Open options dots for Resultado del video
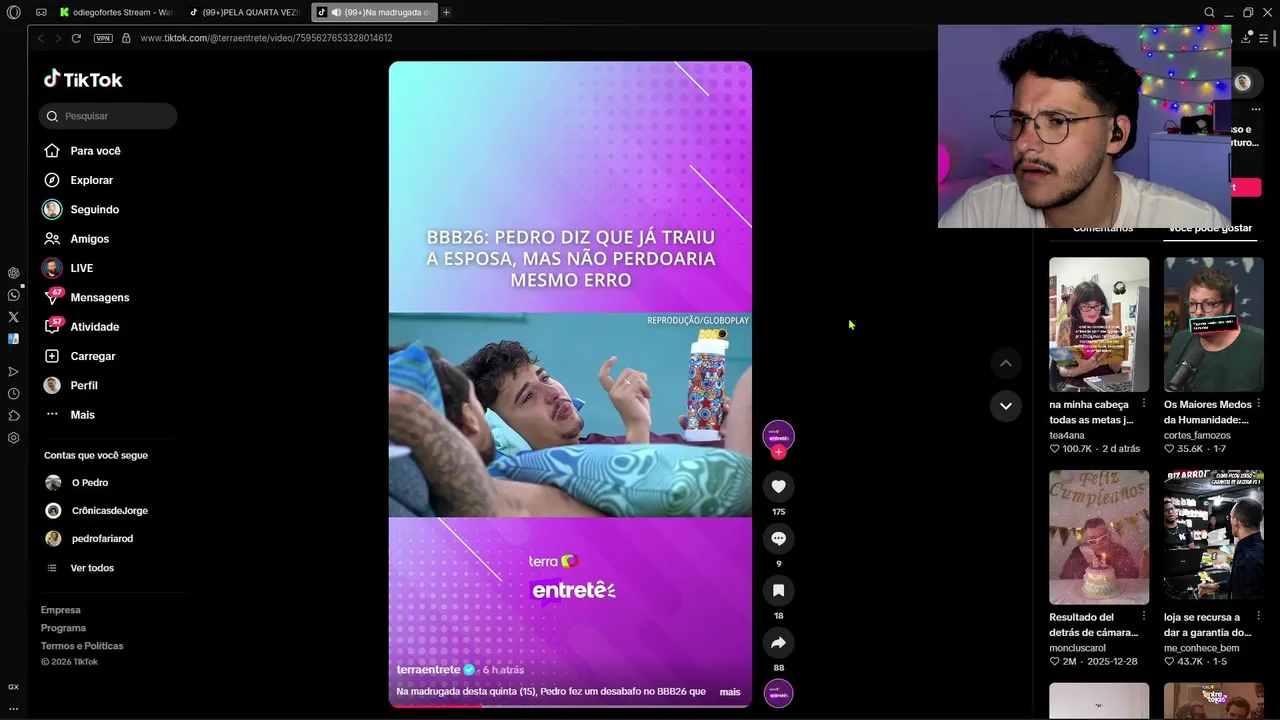Screen dimensions: 1280x720 click(x=1143, y=617)
